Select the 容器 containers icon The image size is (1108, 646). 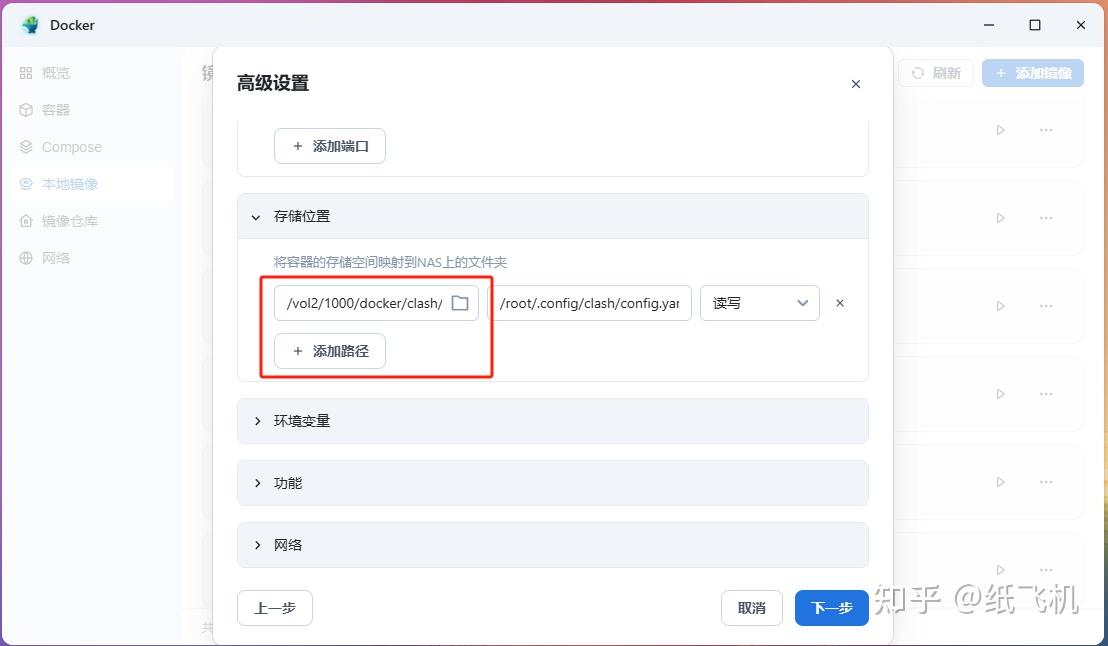coord(24,109)
